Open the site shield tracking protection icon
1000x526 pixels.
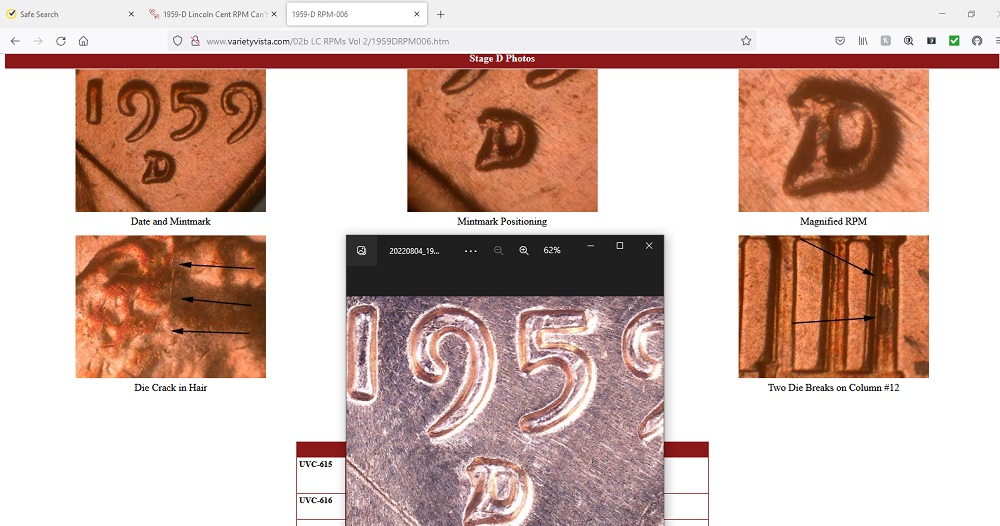178,41
